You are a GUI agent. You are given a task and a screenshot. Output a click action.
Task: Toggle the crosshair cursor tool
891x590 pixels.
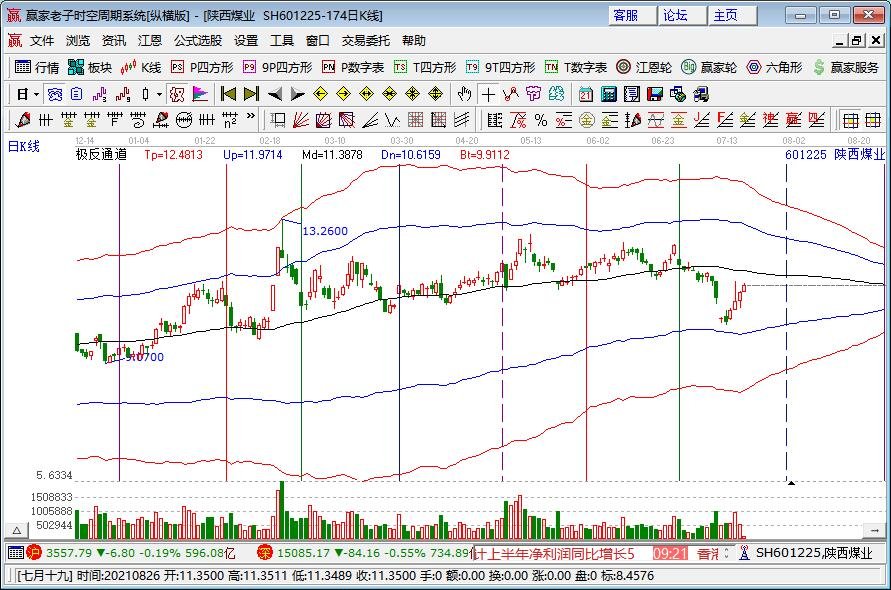pos(488,94)
